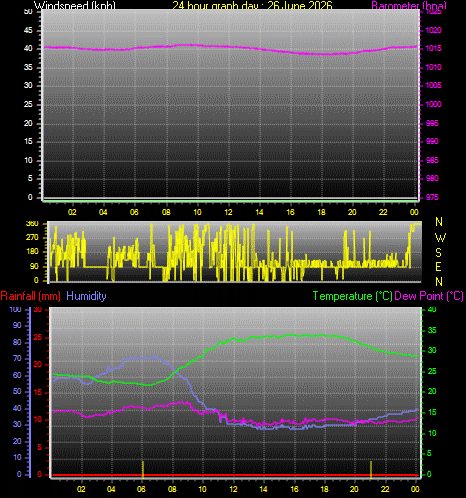Click 22 hour label under windspeed chart
This screenshot has height=498, width=466.
383,212
